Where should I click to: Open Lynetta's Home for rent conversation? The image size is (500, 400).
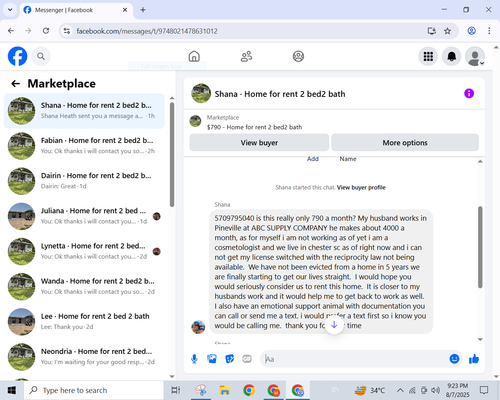click(x=84, y=251)
